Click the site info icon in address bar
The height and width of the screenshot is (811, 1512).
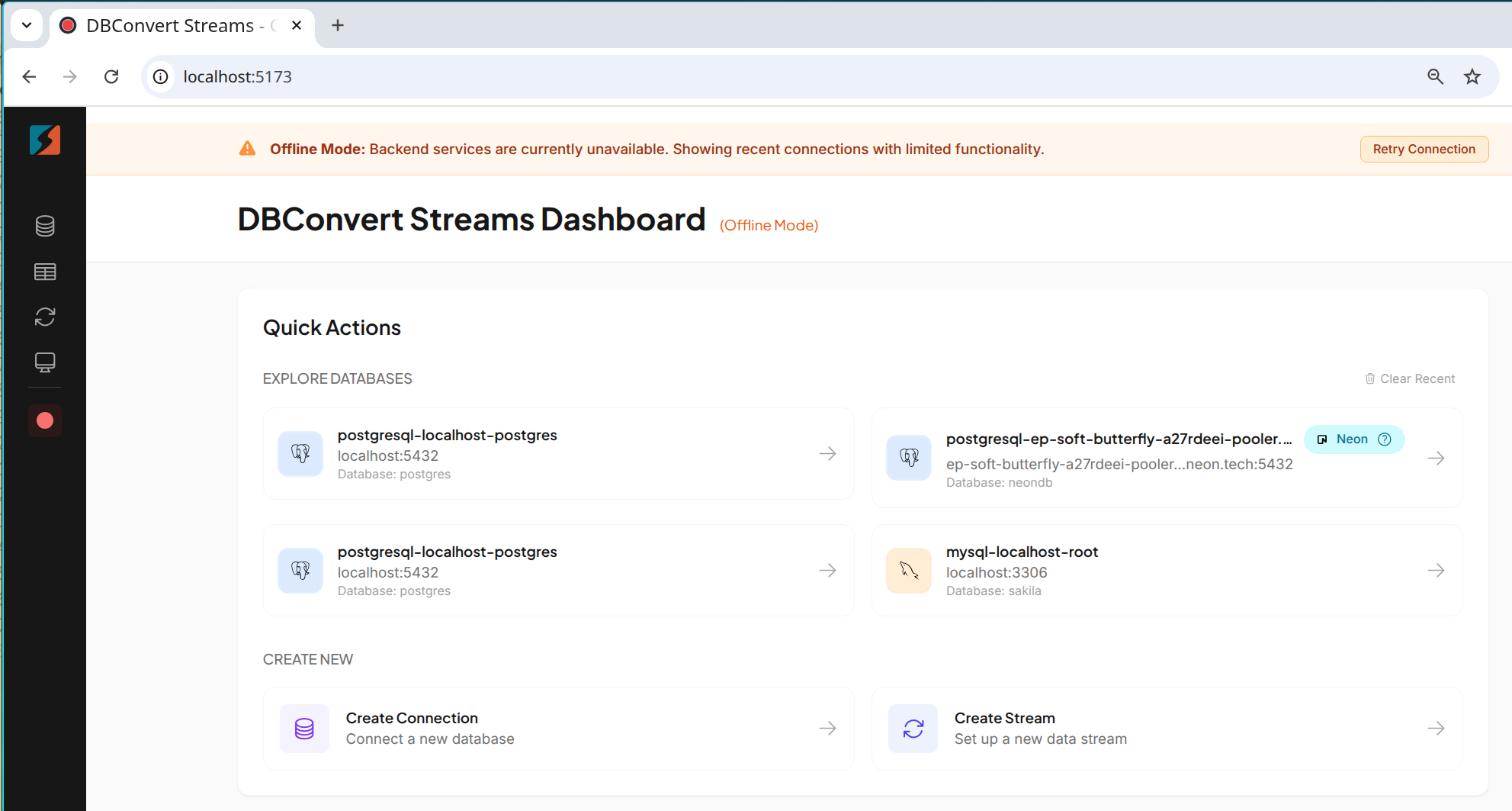(159, 76)
